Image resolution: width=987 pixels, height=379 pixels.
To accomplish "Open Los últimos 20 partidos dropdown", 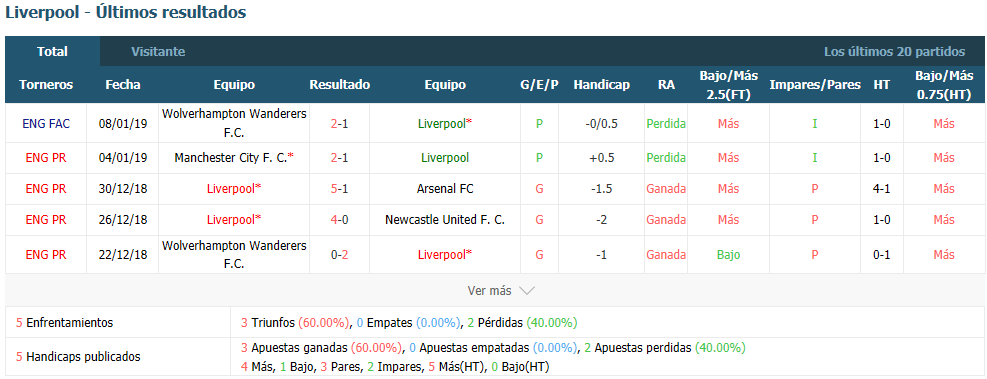I will (894, 52).
